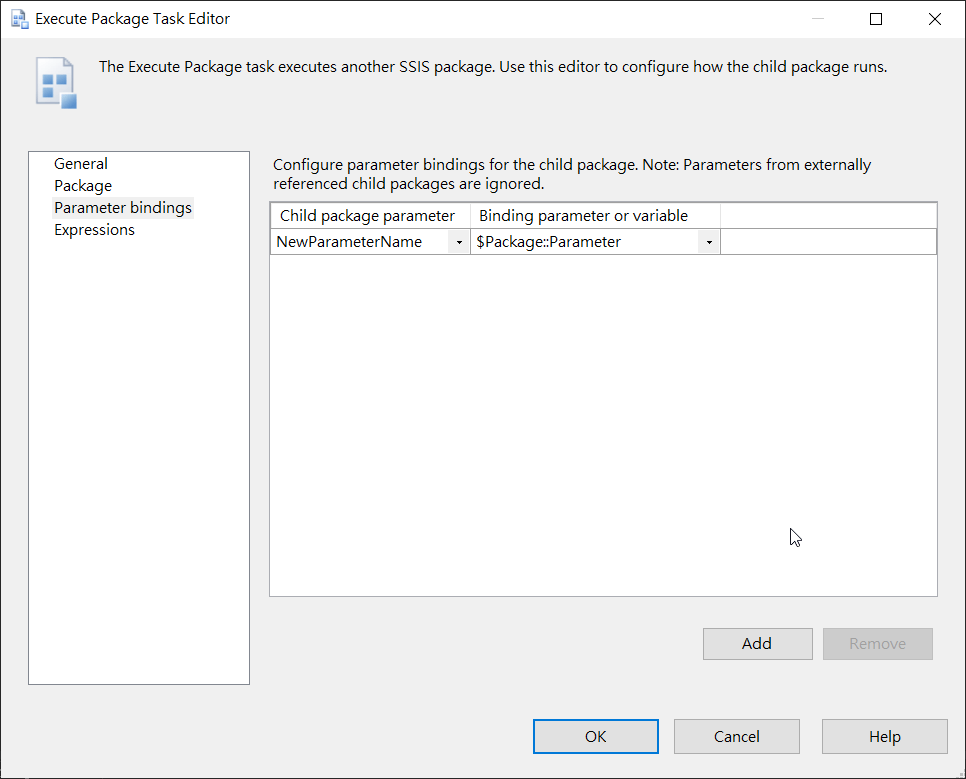Click the SSIS package task icon in header
Image resolution: width=966 pixels, height=779 pixels.
[x=57, y=83]
